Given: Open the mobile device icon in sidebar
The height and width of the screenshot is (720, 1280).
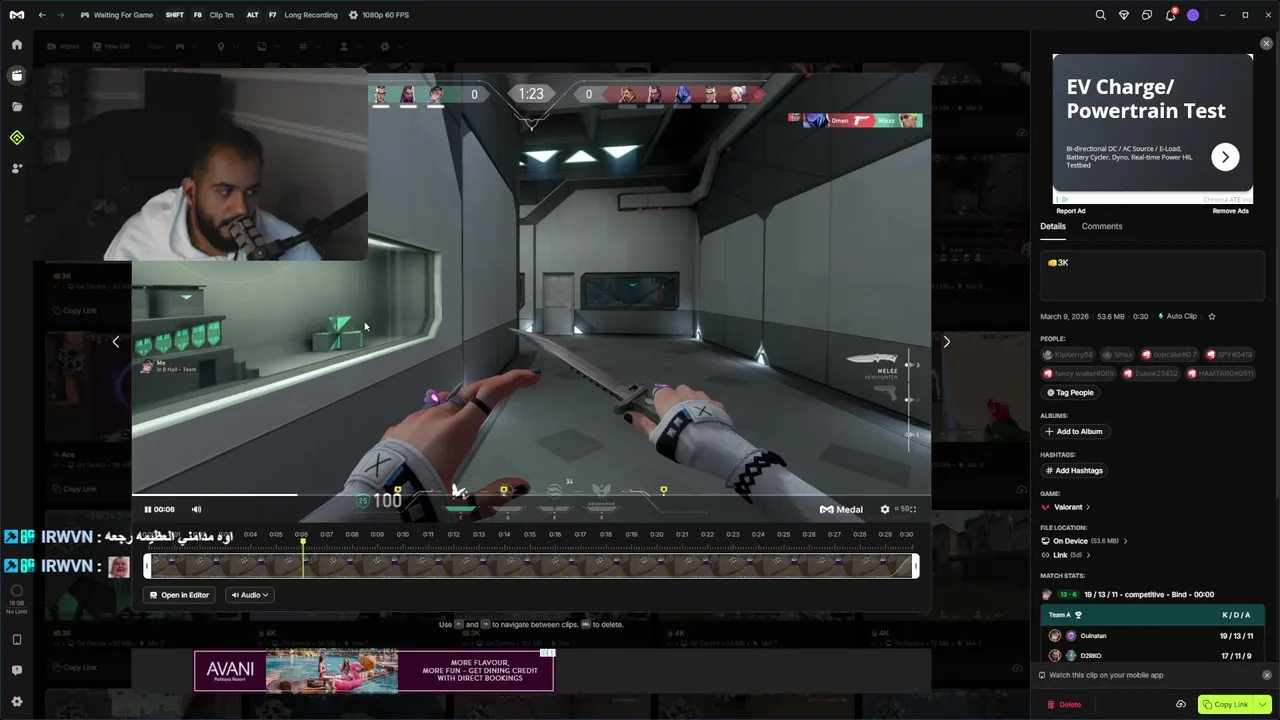Looking at the screenshot, I should [x=17, y=640].
